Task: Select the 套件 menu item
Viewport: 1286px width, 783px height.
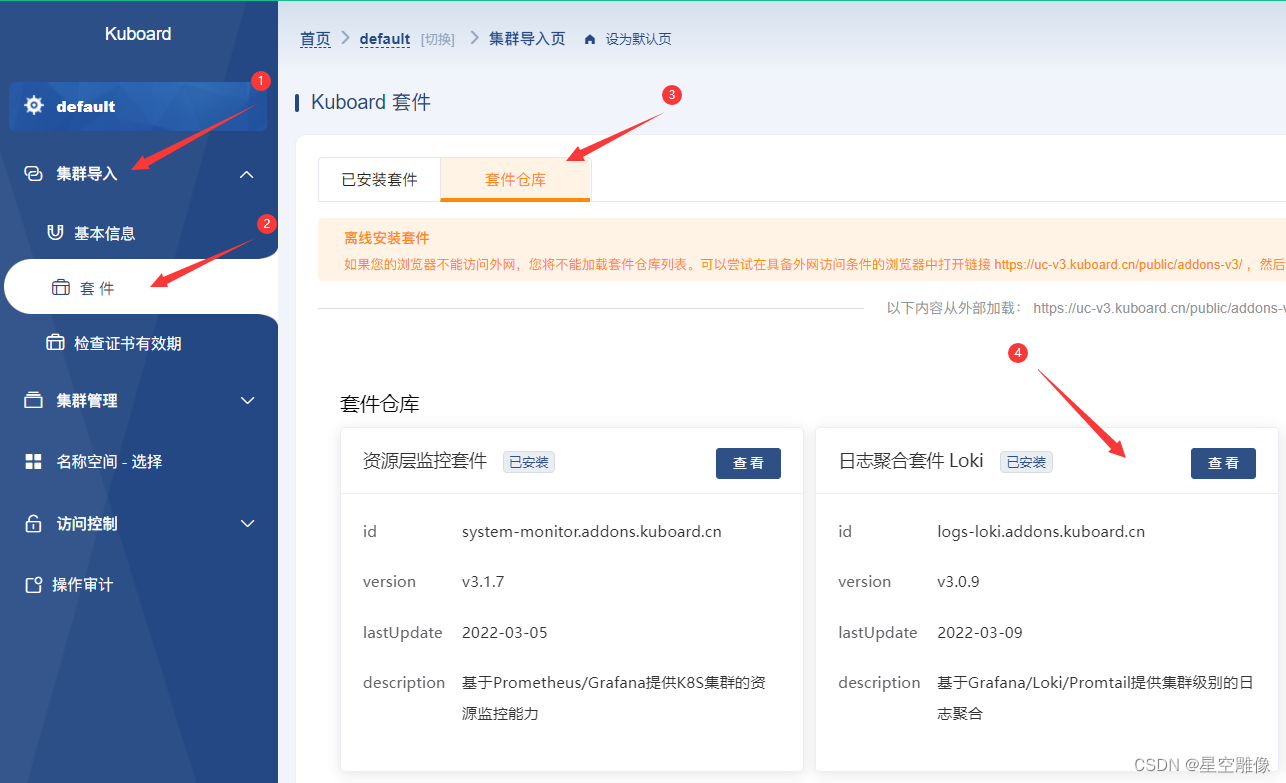Action: click(x=140, y=288)
